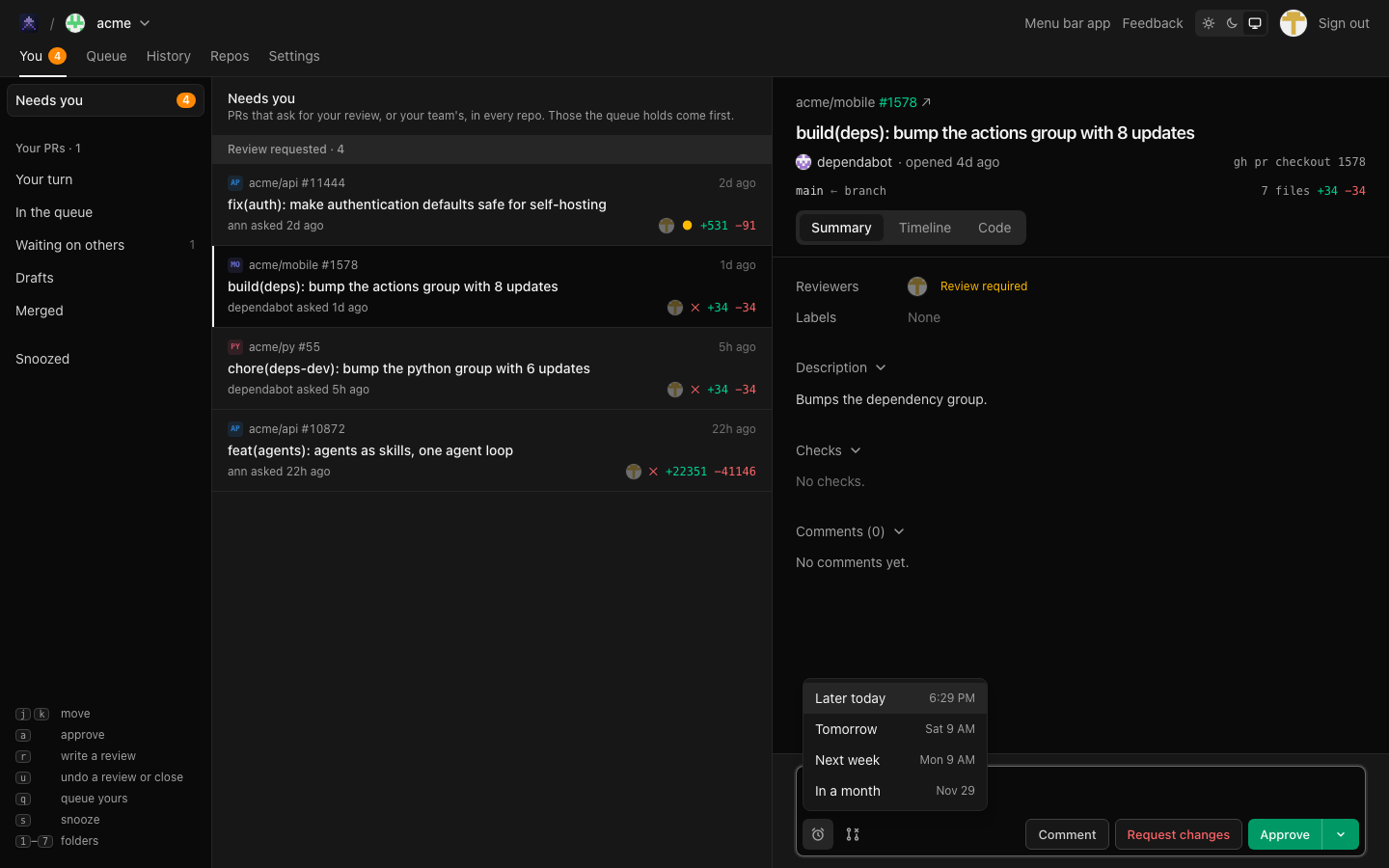The image size is (1389, 868).
Task: Click the user avatar near Sign out
Action: click(1294, 23)
